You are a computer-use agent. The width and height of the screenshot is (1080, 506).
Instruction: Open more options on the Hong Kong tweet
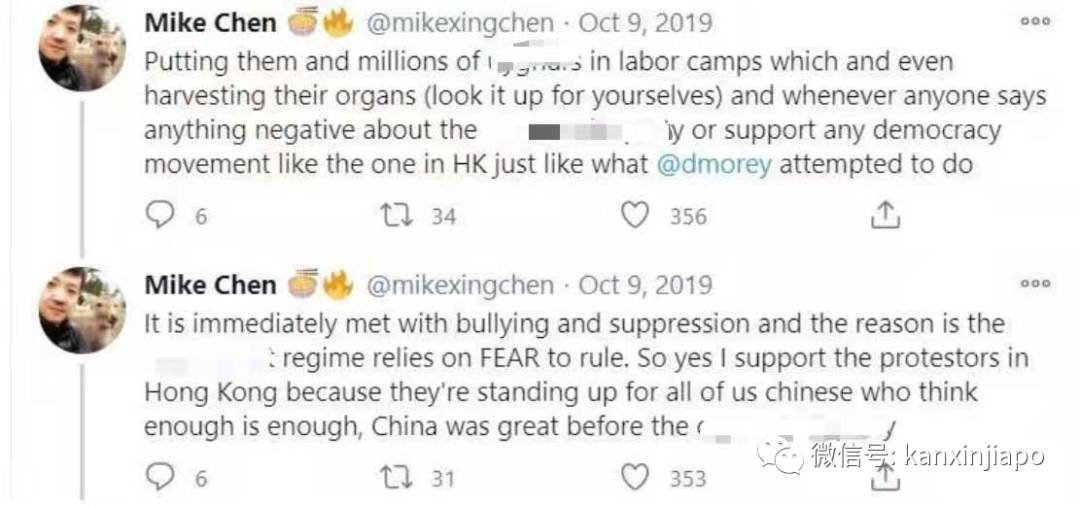[x=1035, y=284]
